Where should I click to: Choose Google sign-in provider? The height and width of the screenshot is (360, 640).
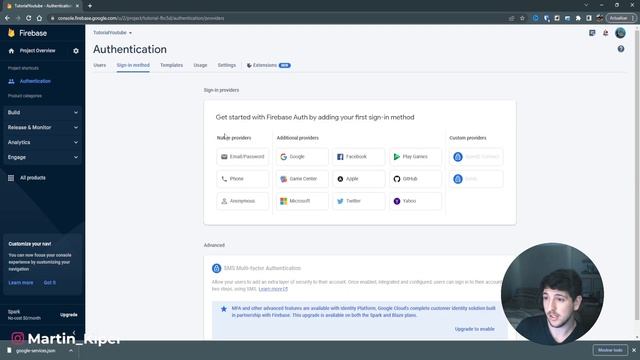[302, 157]
